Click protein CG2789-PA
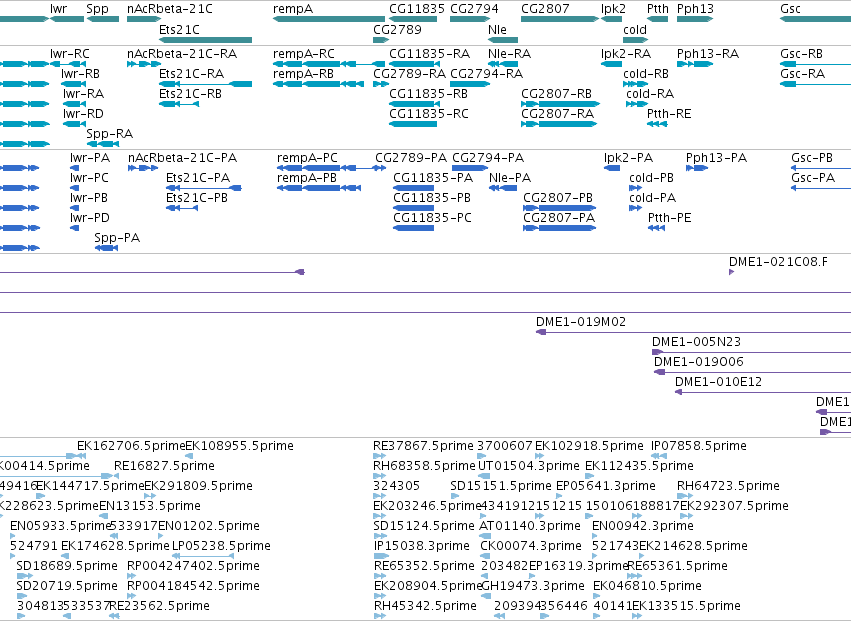Viewport: 851px width, 621px height. [x=411, y=157]
